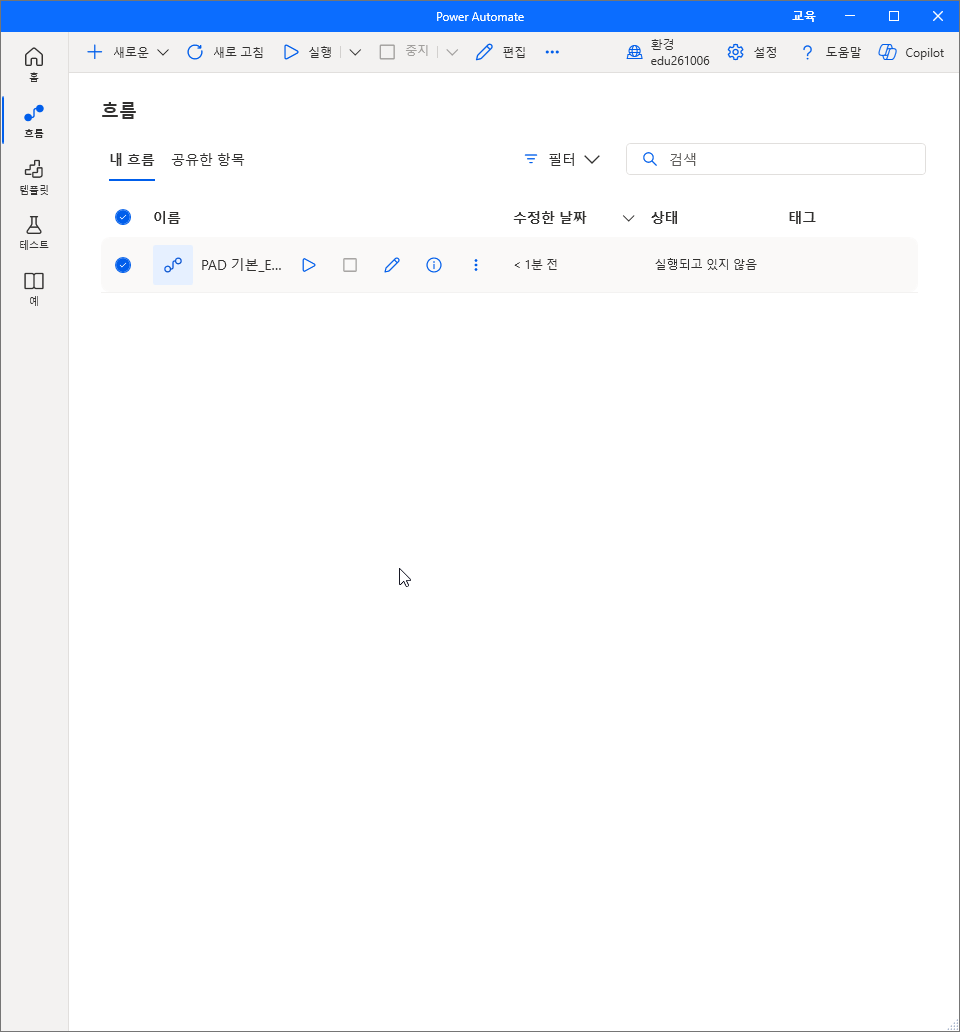Sort by Name (이름) column header
960x1032 pixels.
(x=166, y=217)
